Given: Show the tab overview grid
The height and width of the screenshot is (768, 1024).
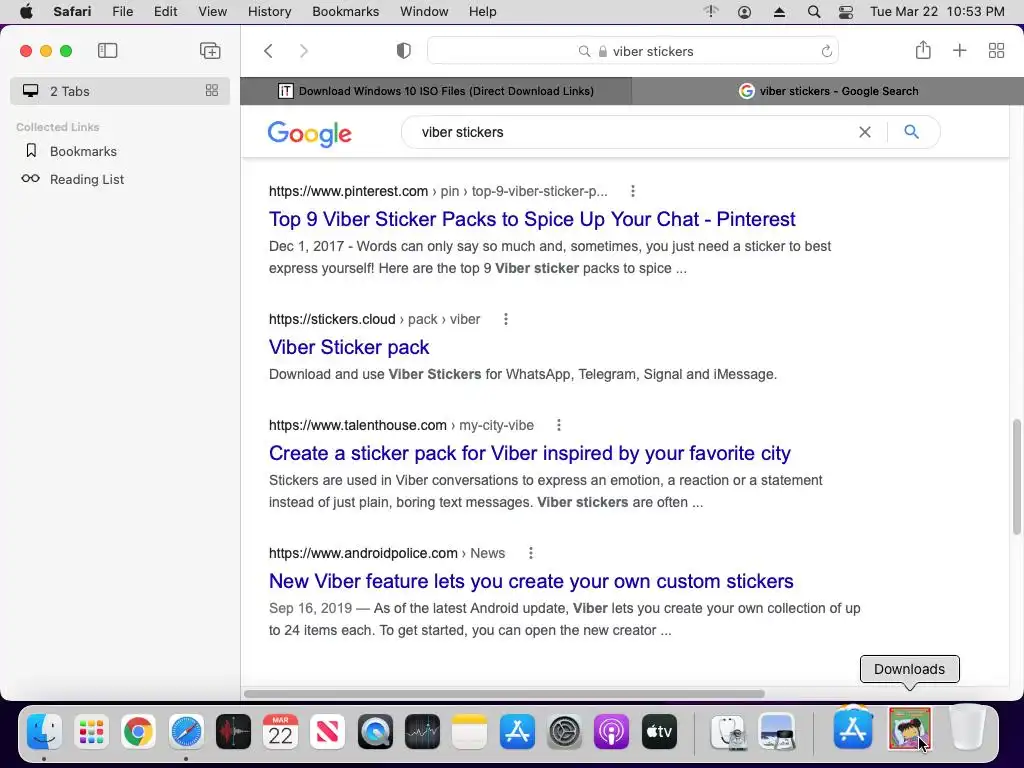Looking at the screenshot, I should pyautogui.click(x=996, y=51).
